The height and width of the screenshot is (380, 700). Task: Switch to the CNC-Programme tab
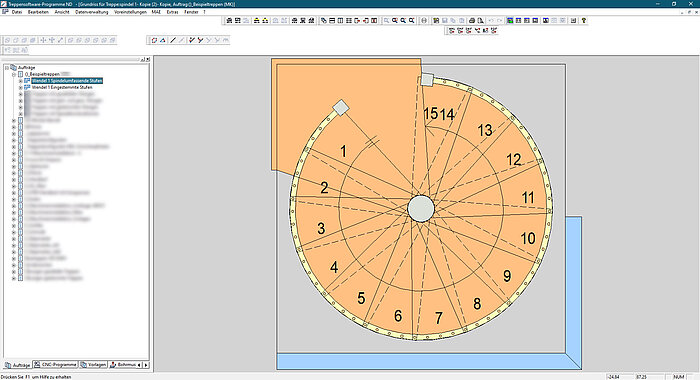55,365
